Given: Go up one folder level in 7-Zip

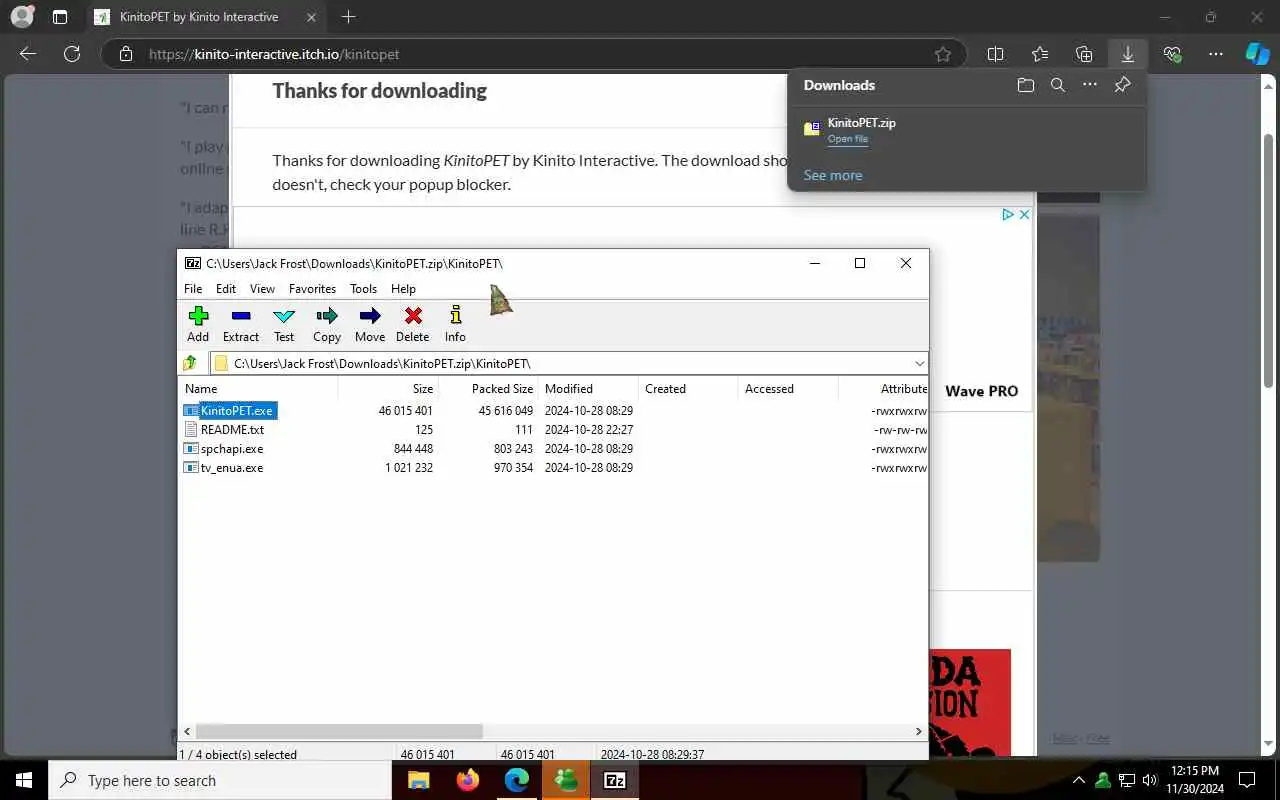Looking at the screenshot, I should [x=190, y=363].
